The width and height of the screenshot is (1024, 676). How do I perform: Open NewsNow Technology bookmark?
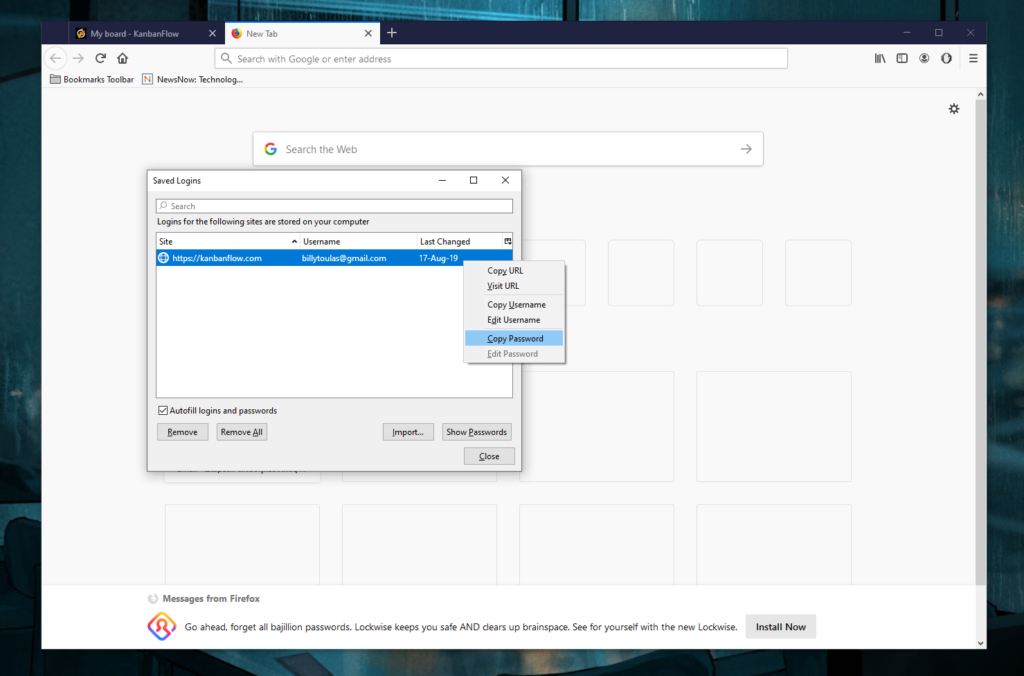(x=193, y=79)
